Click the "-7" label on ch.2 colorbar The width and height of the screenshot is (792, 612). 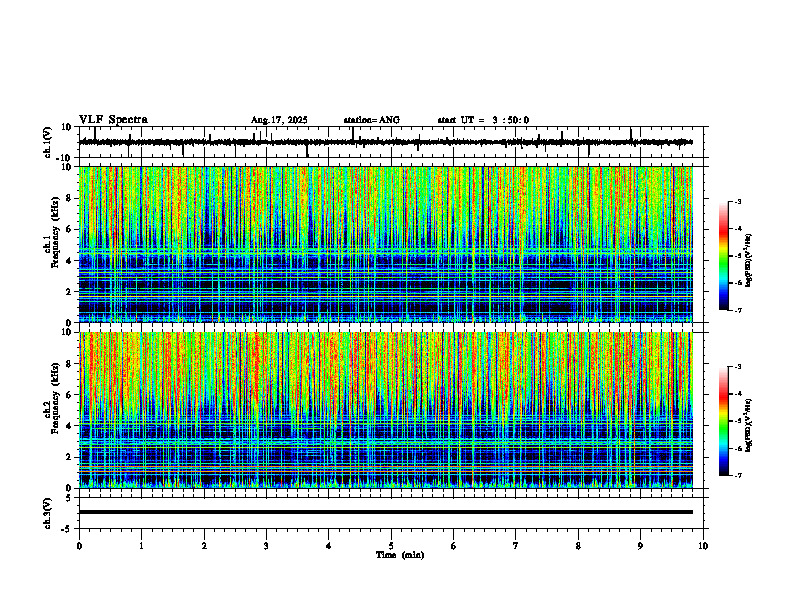coord(738,475)
